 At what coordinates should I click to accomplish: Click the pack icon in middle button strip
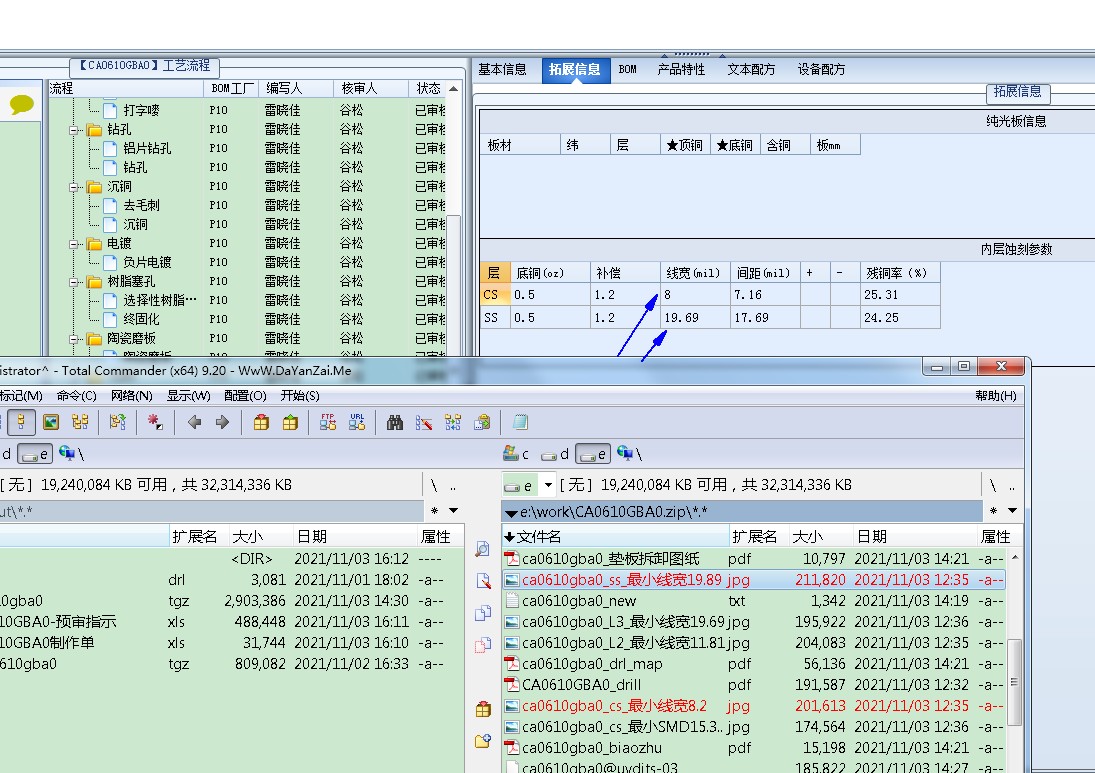tap(483, 710)
